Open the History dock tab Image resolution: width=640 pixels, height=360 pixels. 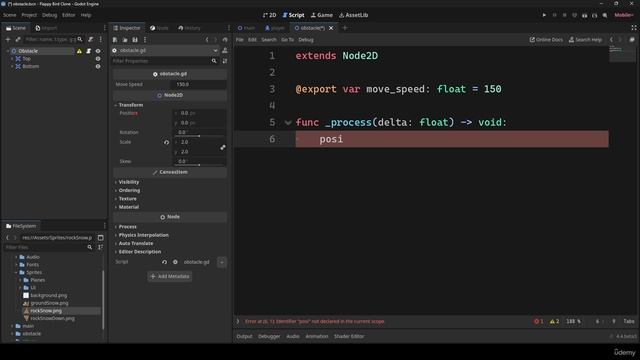(189, 28)
